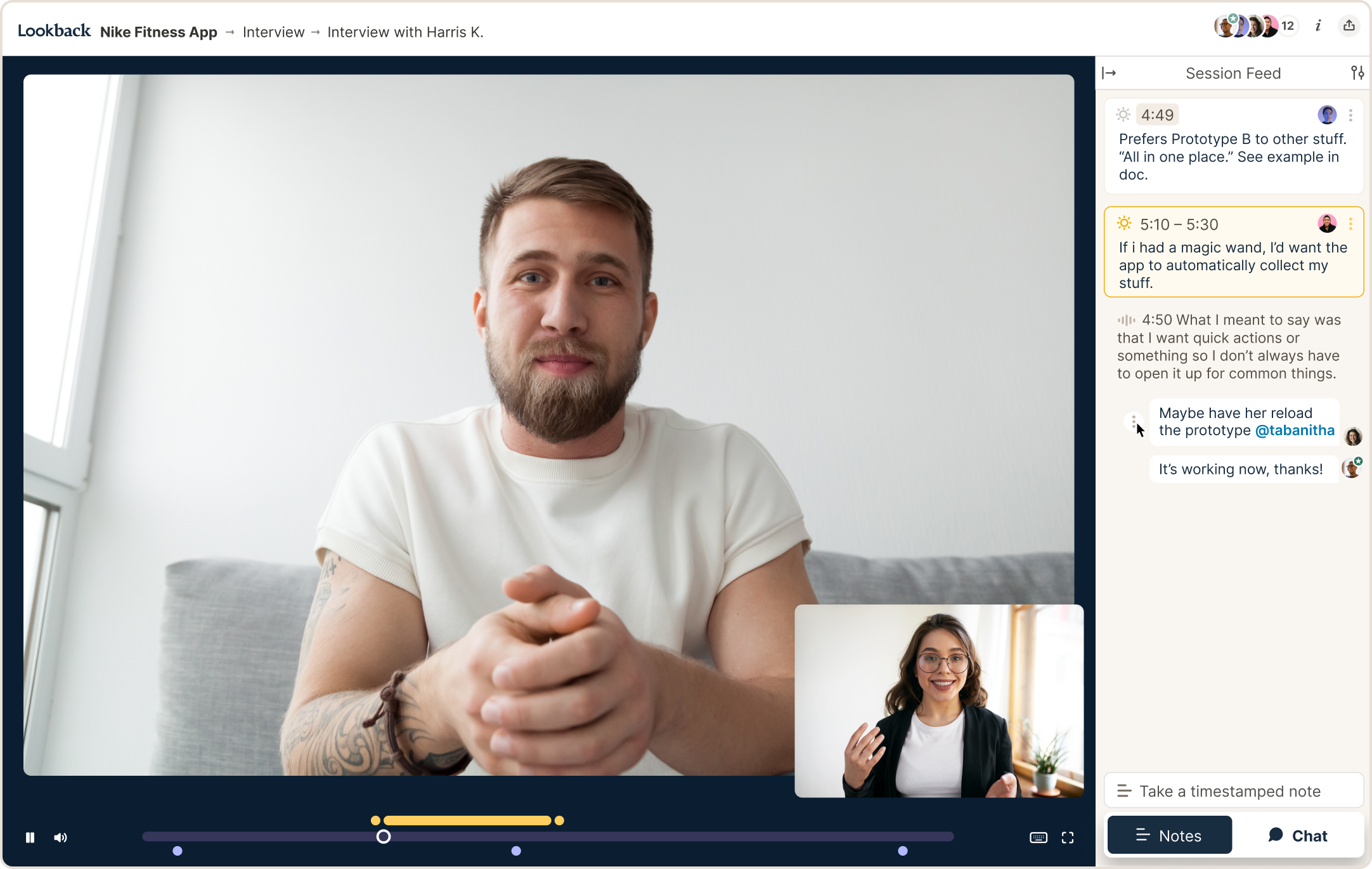
Task: Open the options menu for the 4:49 note
Action: [x=1350, y=115]
